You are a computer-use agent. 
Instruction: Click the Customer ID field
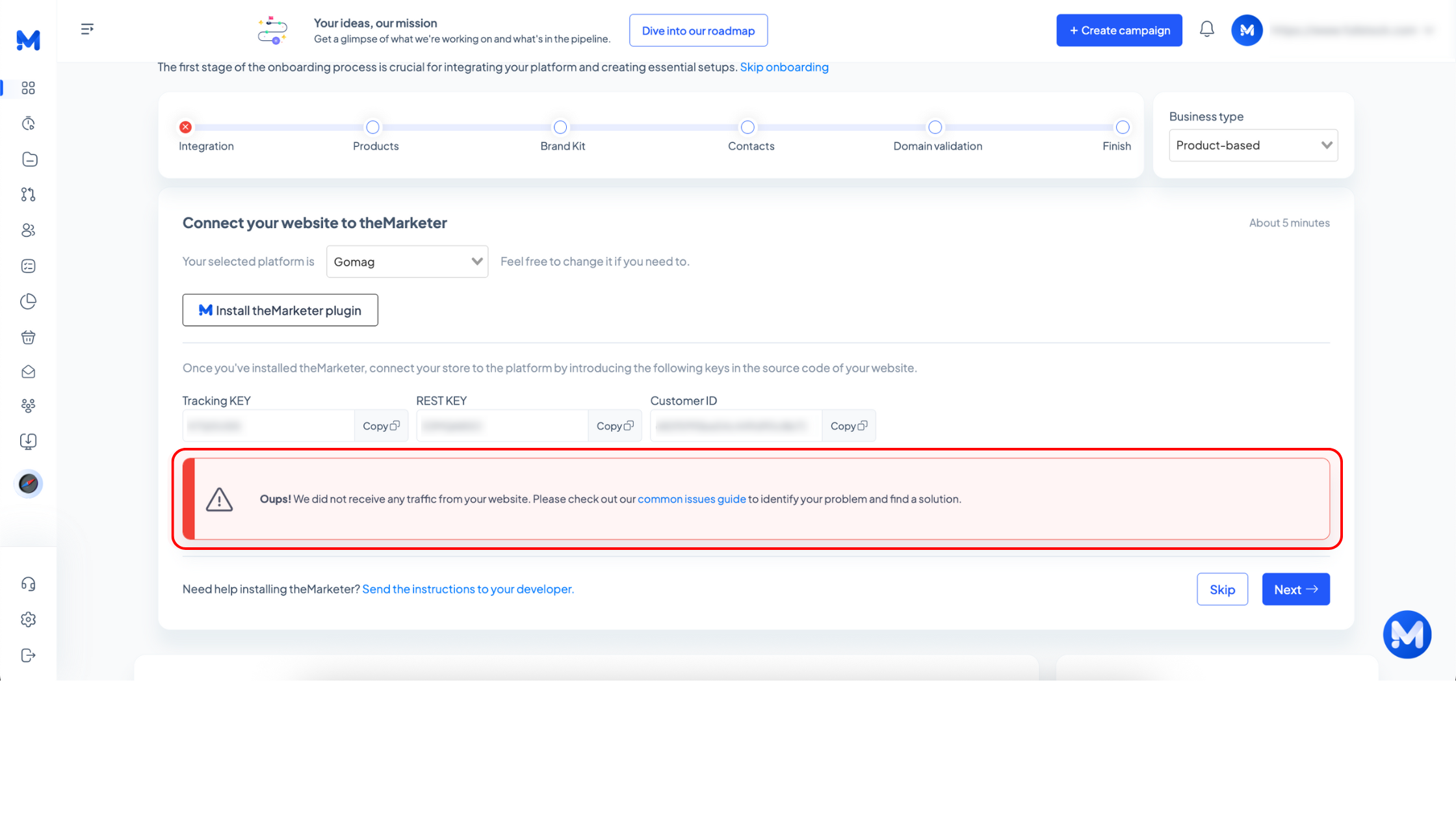[x=736, y=426]
